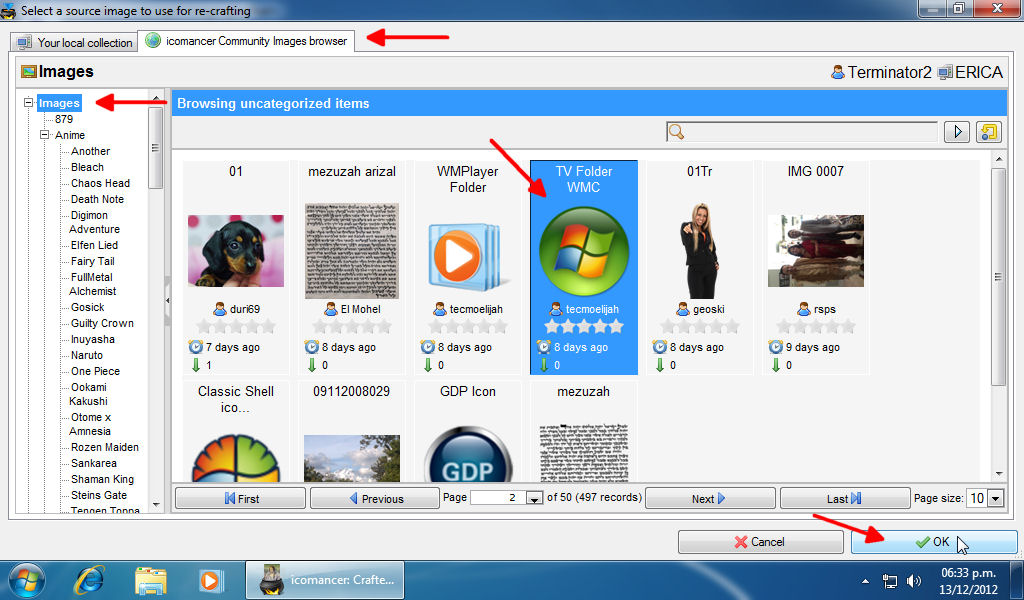Select the 01Tr woman image thumbnail

click(699, 251)
